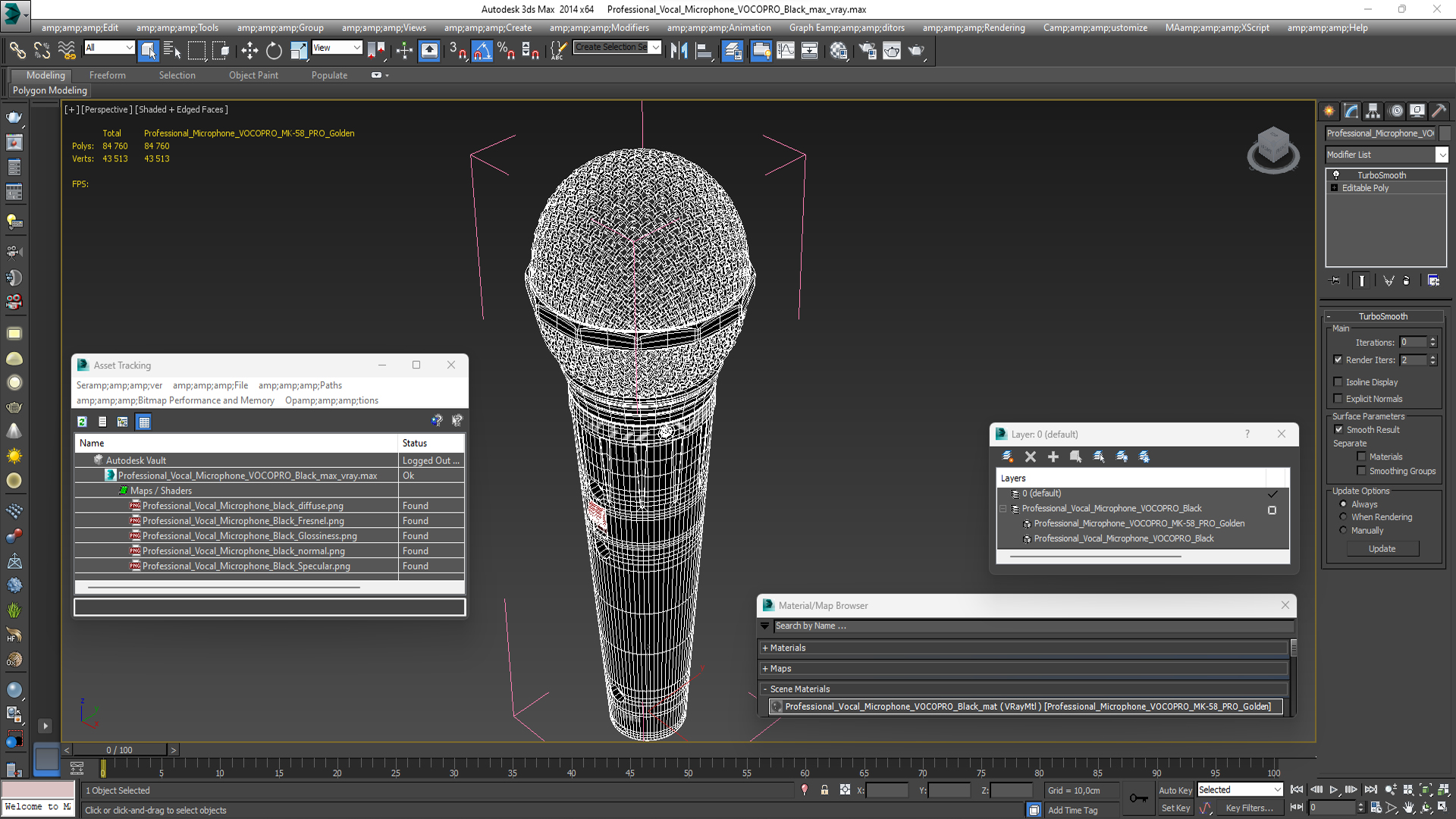Open the reference coordinate View dropdown
The width and height of the screenshot is (1456, 819).
pyautogui.click(x=337, y=48)
